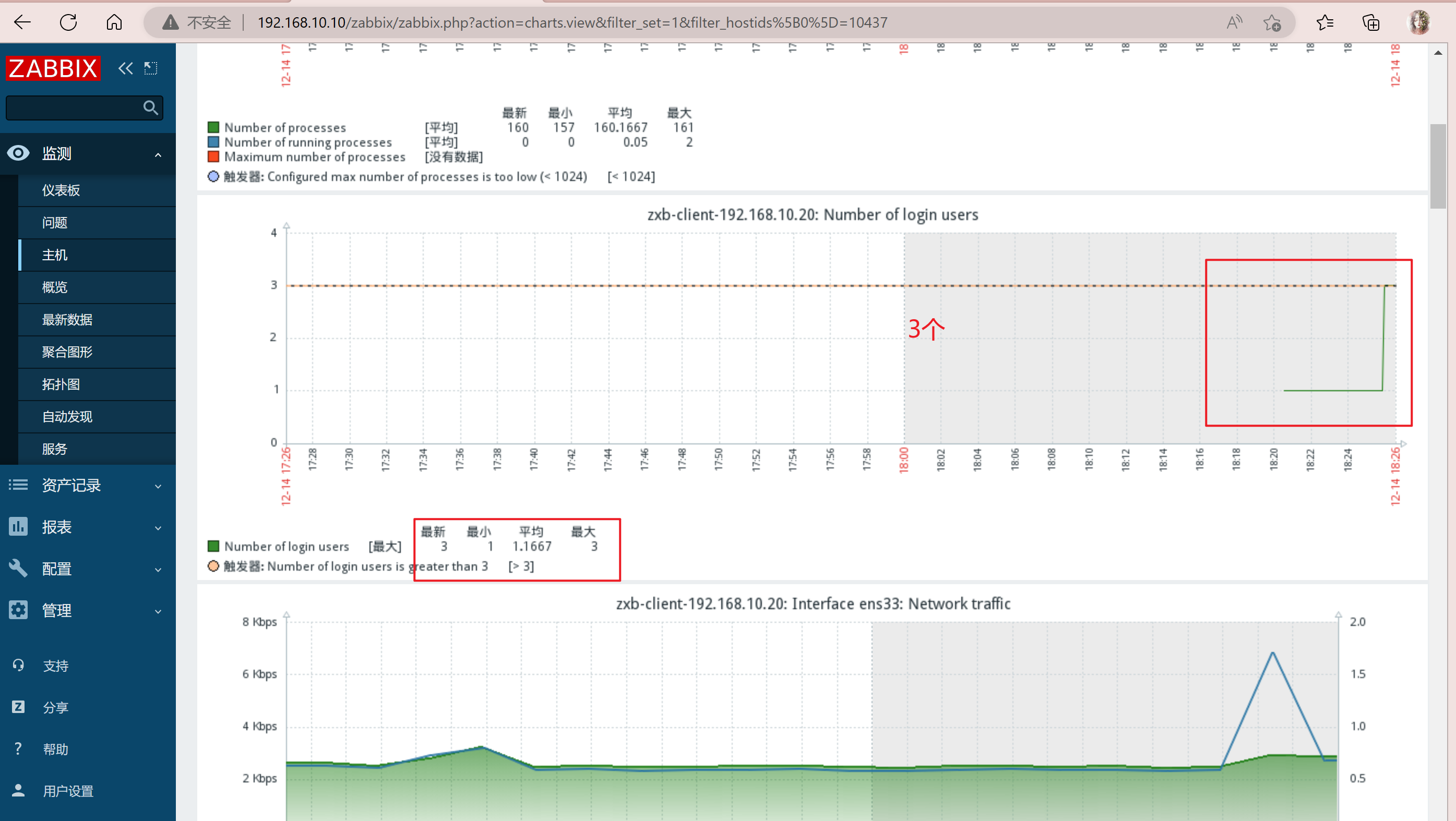Click the scrollbar up arrow
The image size is (1456, 821).
click(x=1437, y=53)
